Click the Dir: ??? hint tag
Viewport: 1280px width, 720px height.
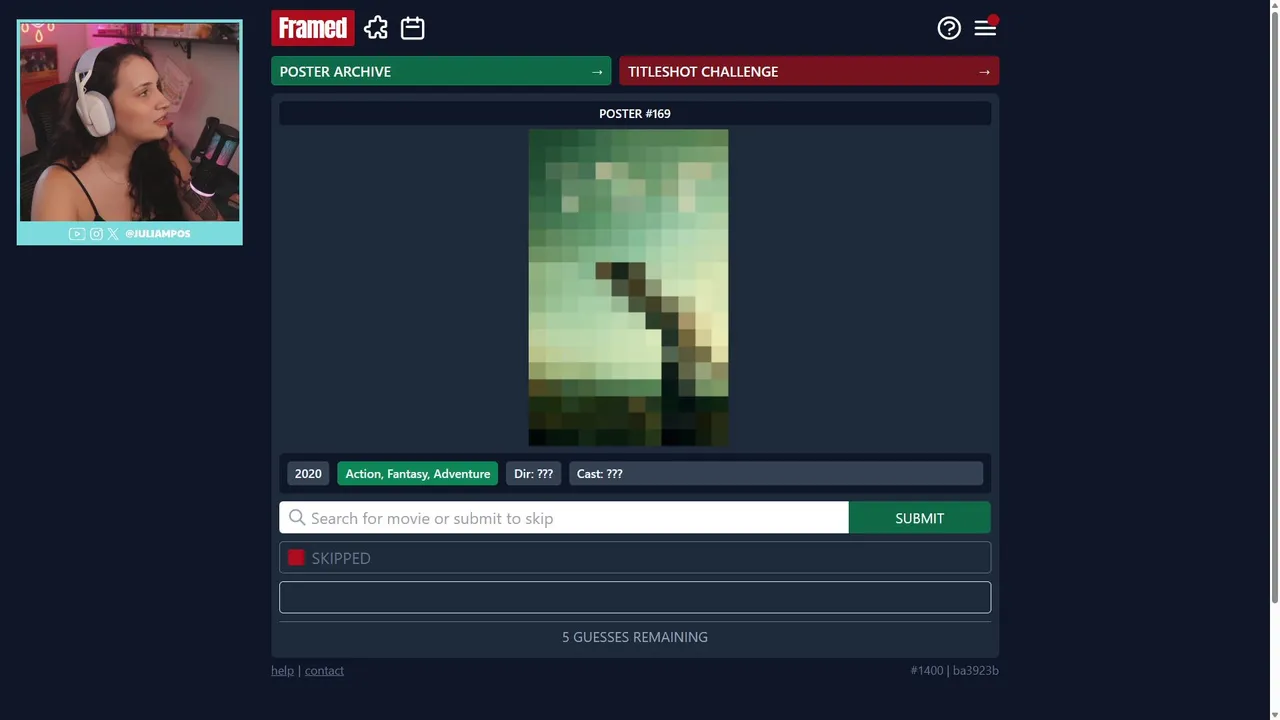point(533,474)
